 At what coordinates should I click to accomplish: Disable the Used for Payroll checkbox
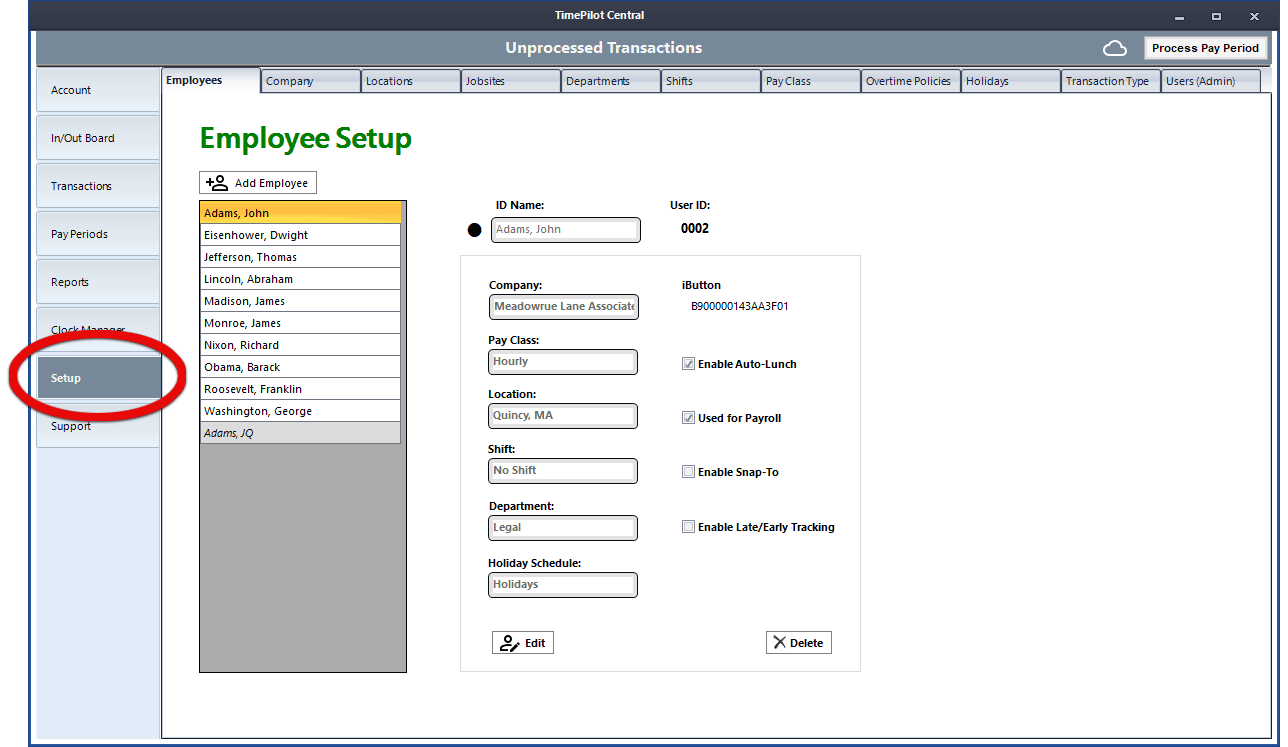tap(688, 417)
